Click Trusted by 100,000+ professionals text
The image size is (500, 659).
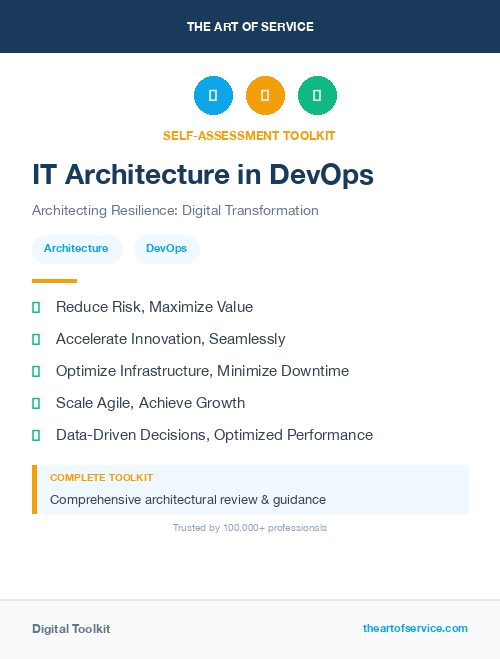pos(250,527)
